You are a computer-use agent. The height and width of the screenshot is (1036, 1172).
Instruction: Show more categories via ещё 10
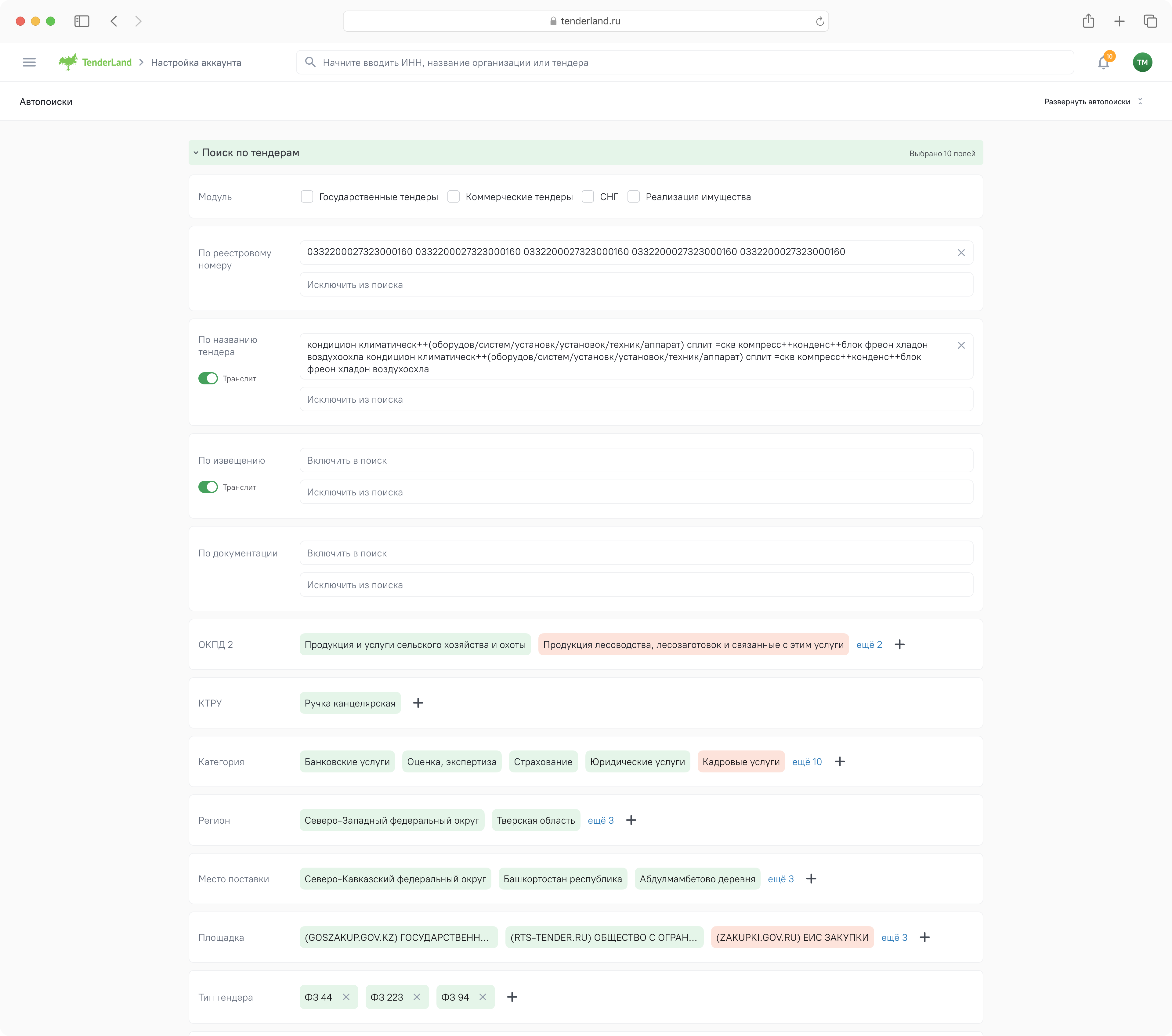pyautogui.click(x=807, y=762)
